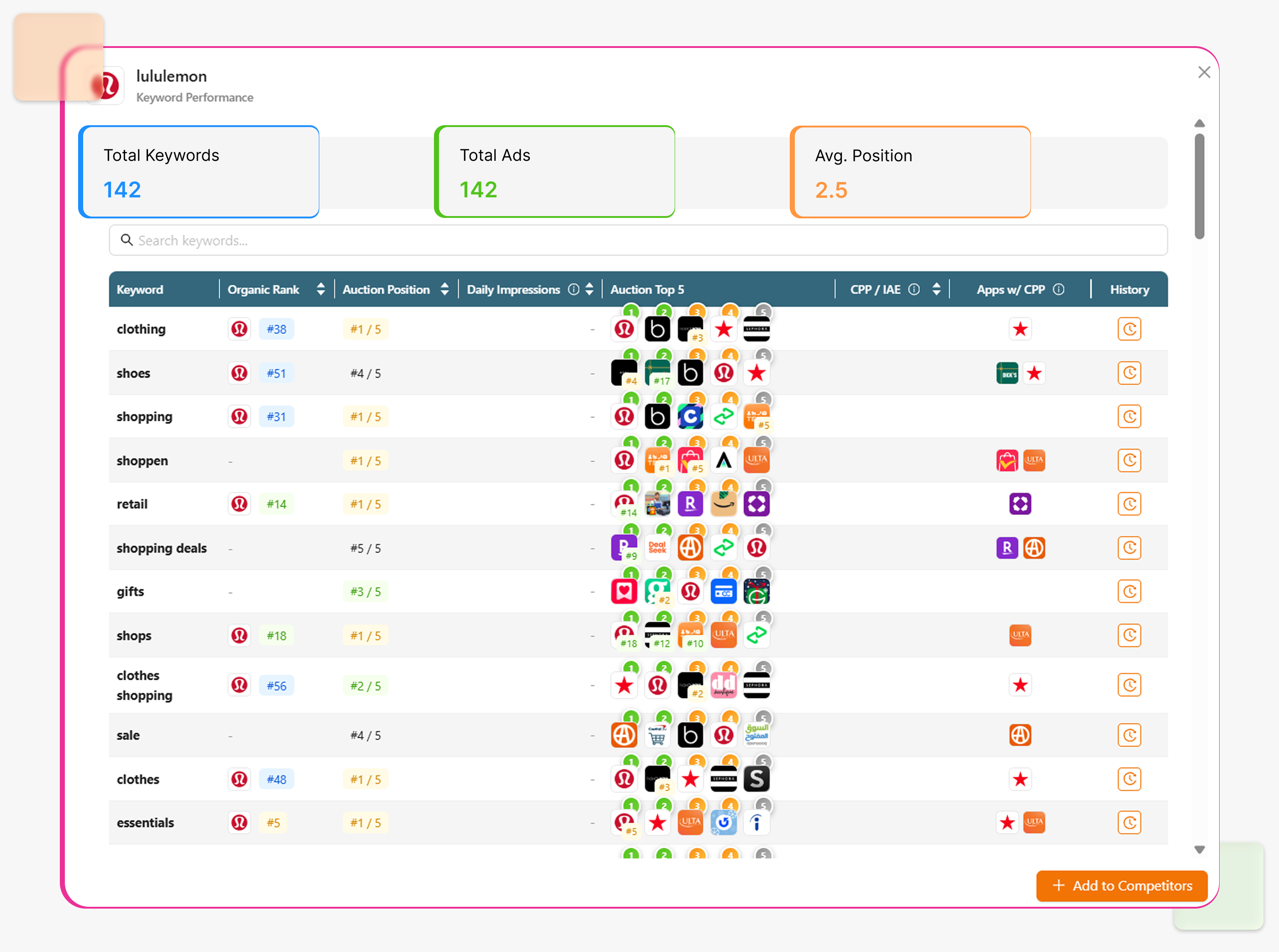Select the Total Ads card

pos(554,172)
